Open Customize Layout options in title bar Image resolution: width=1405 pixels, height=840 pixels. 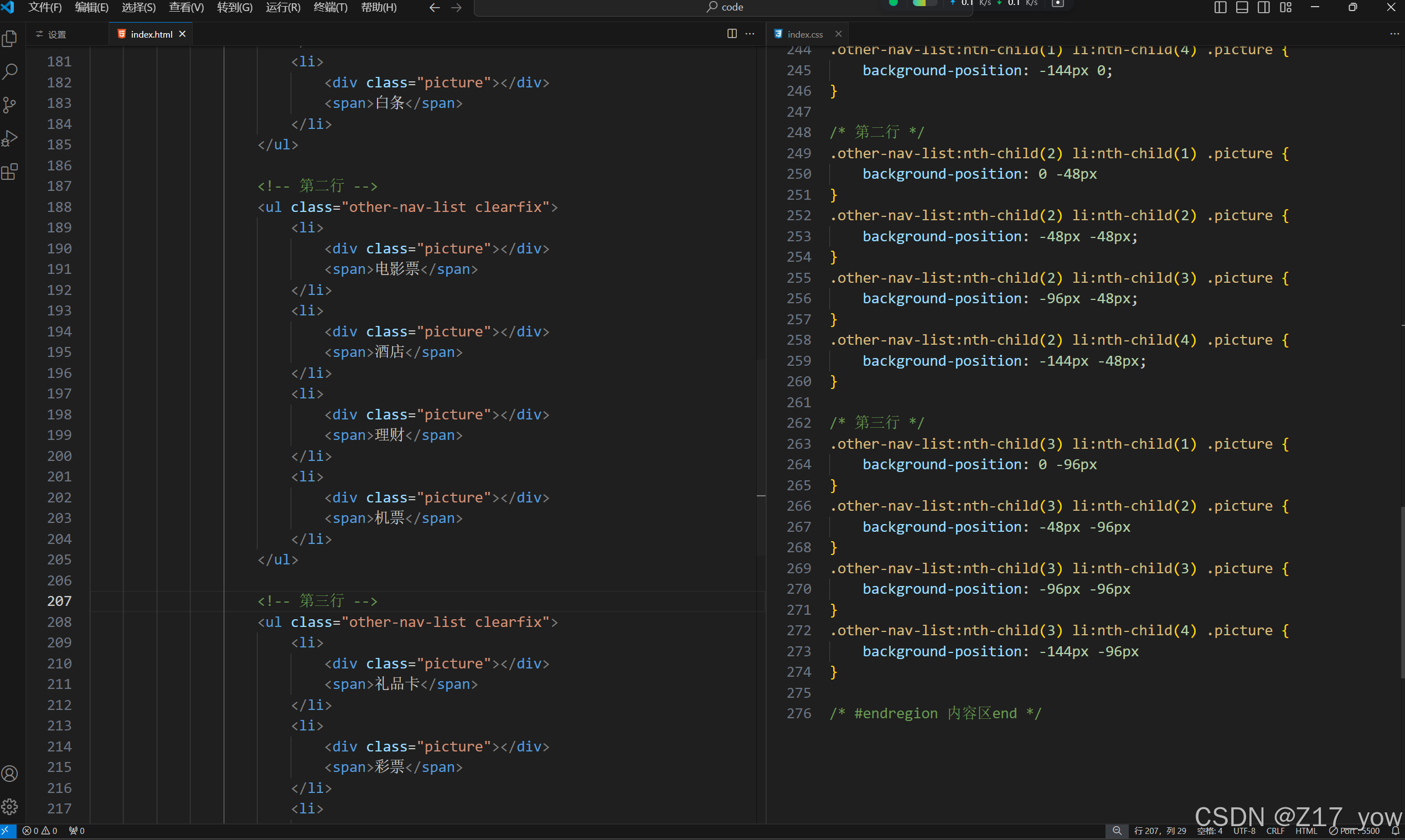pos(1285,7)
